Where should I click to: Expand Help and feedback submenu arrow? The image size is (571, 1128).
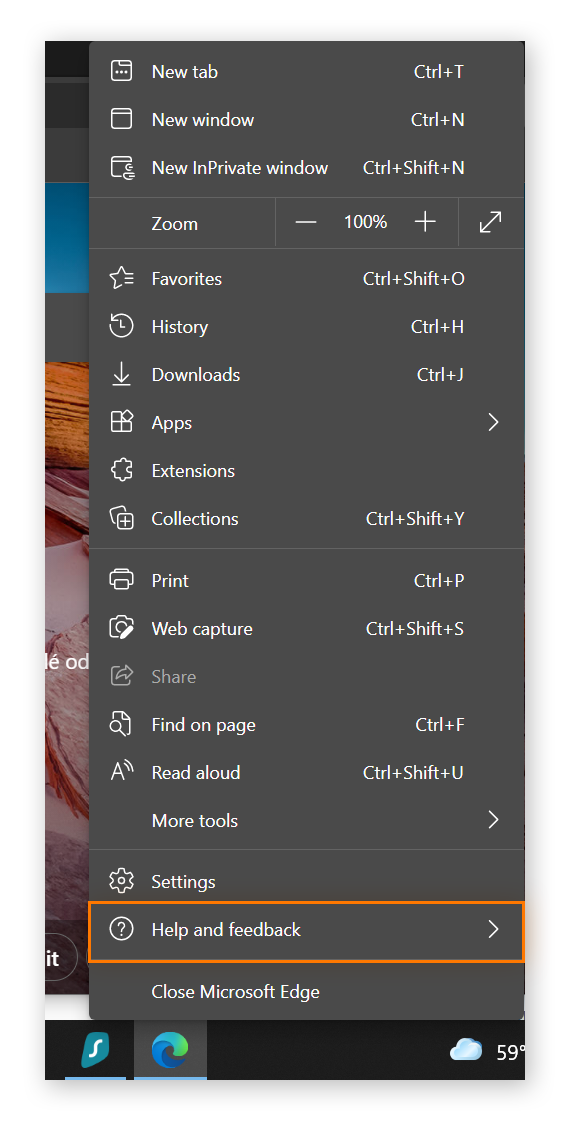tap(493, 929)
